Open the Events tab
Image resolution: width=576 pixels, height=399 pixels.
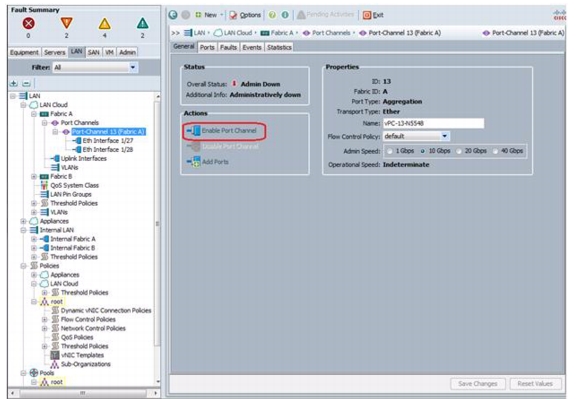point(252,47)
